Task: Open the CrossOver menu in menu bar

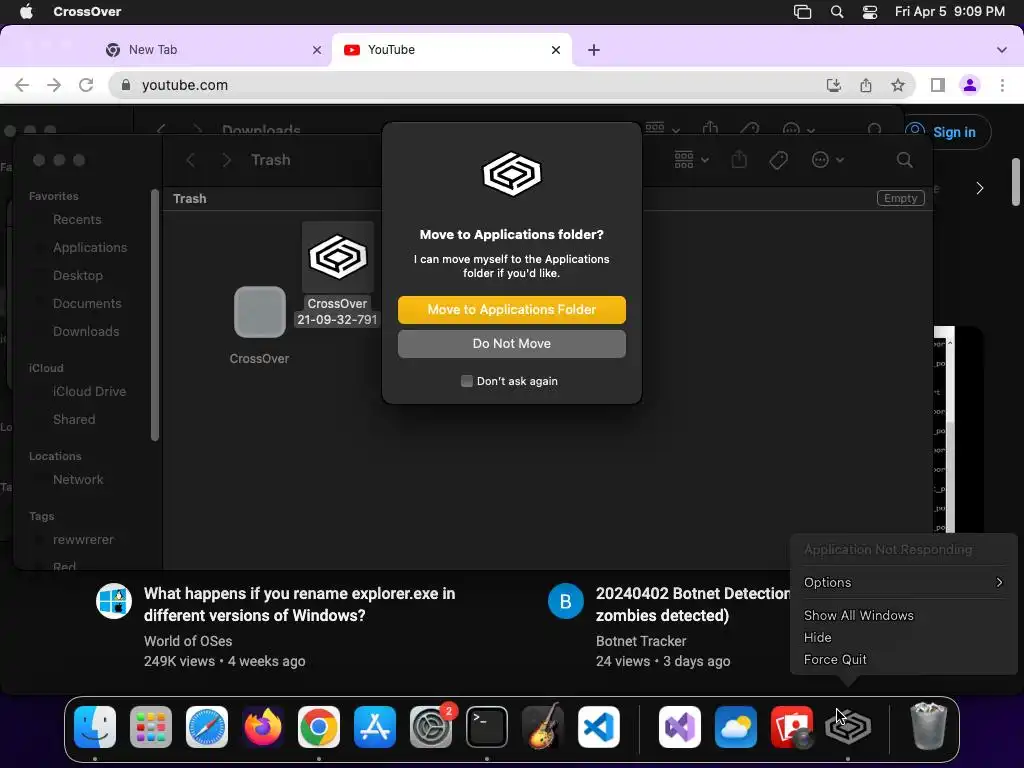Action: [87, 12]
